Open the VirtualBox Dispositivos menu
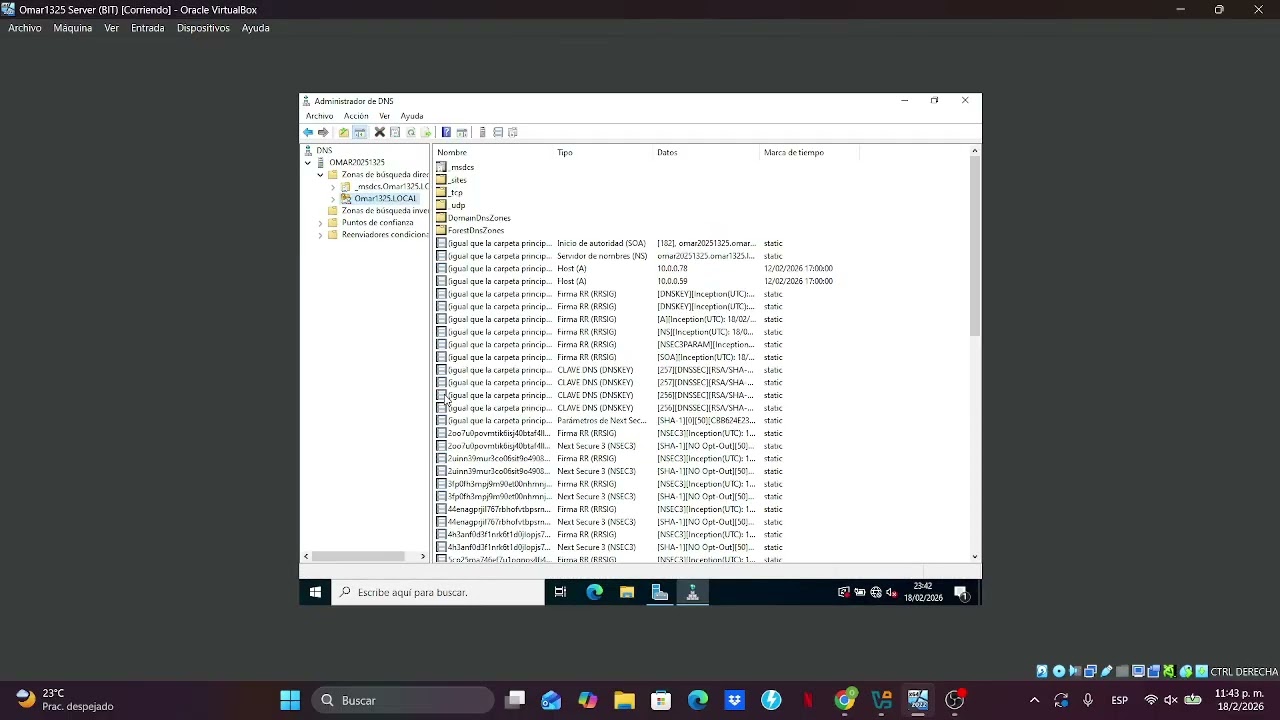This screenshot has width=1280, height=720. tap(203, 28)
